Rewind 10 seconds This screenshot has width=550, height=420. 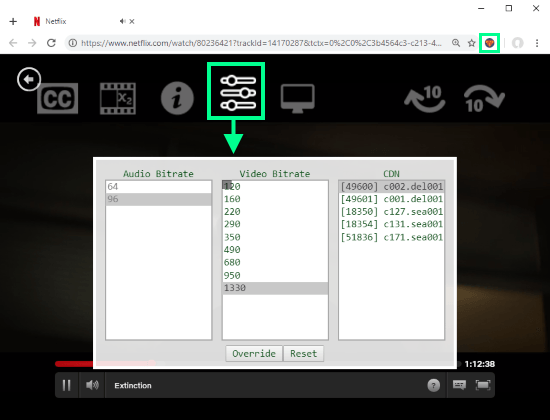(x=425, y=99)
